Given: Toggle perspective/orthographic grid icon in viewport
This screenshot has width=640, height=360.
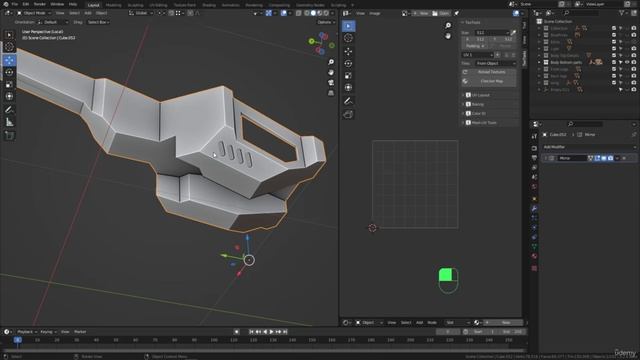Looking at the screenshot, I should coord(331,93).
